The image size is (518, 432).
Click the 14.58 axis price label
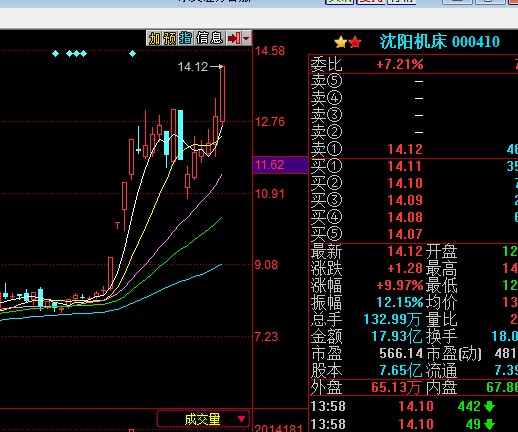pyautogui.click(x=270, y=51)
